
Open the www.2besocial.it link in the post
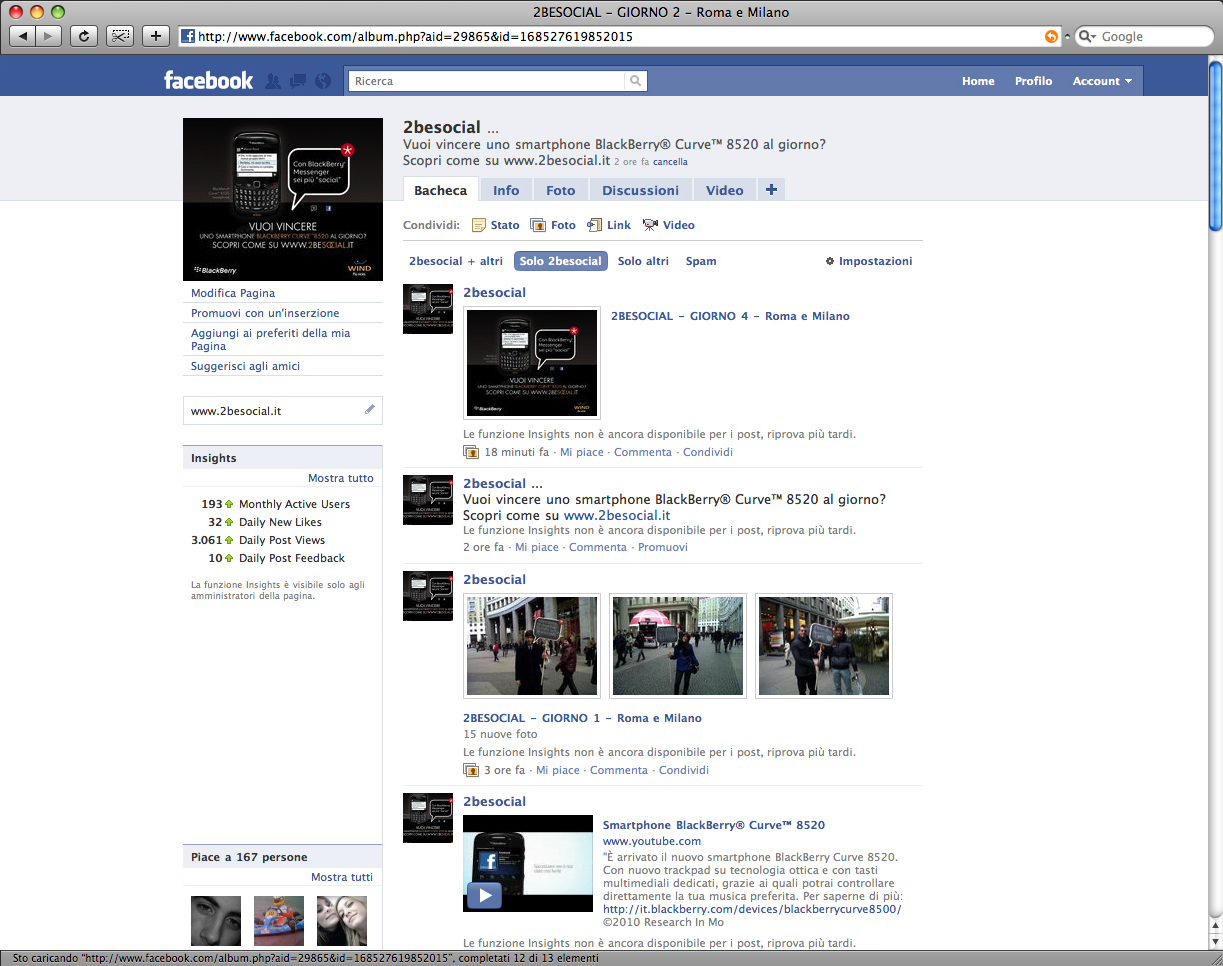click(x=617, y=515)
